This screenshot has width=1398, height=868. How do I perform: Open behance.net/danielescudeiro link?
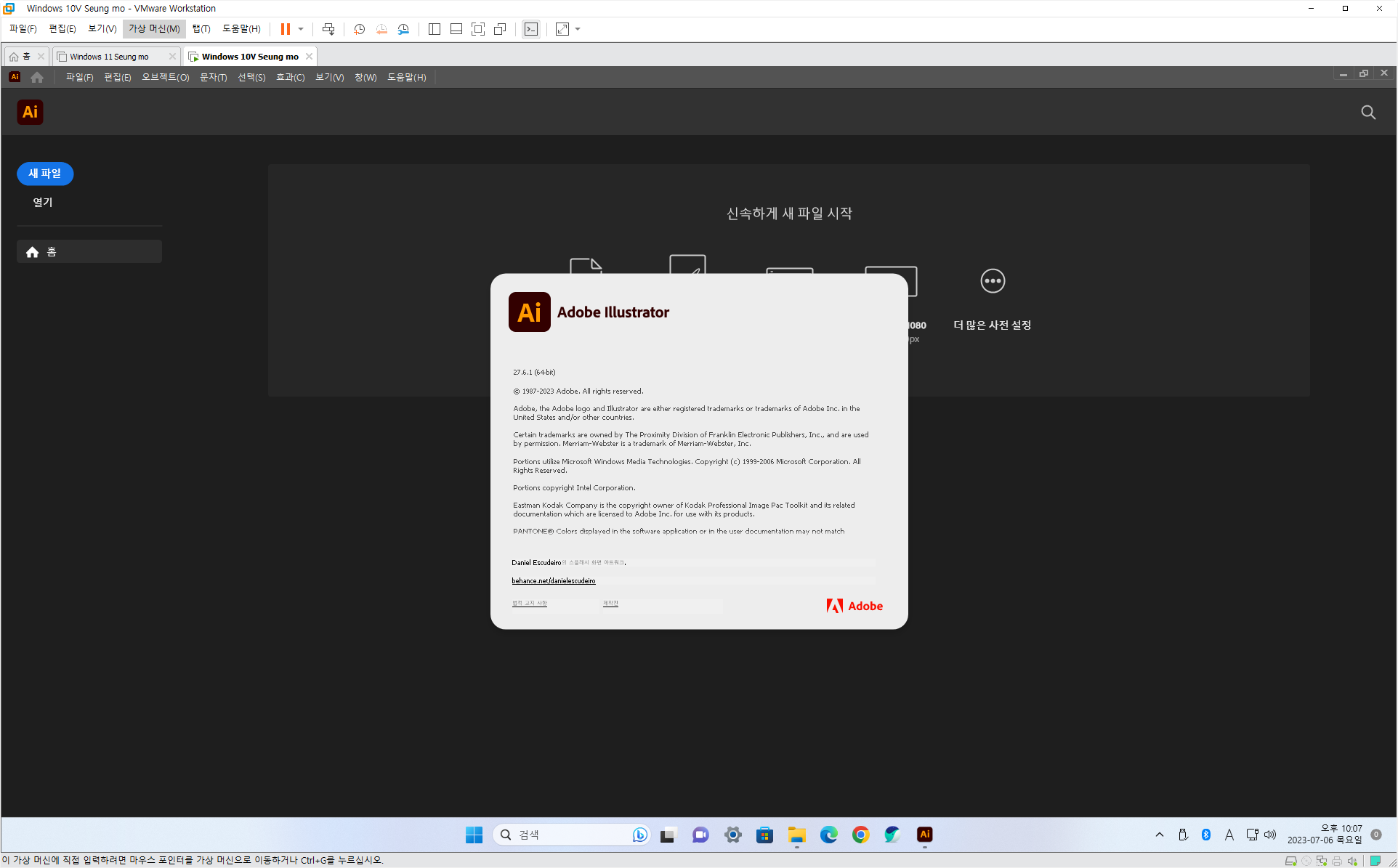[x=553, y=580]
